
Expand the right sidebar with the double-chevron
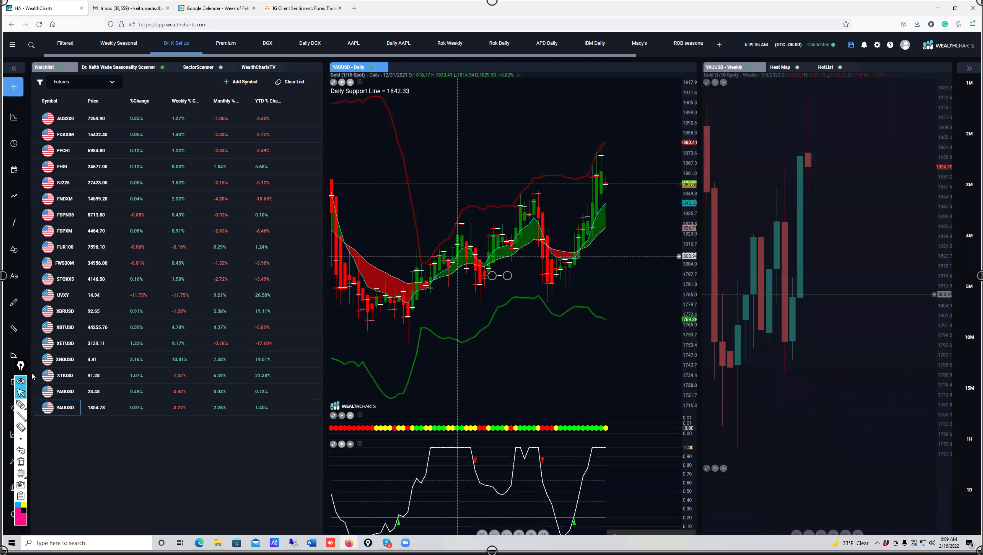(969, 68)
